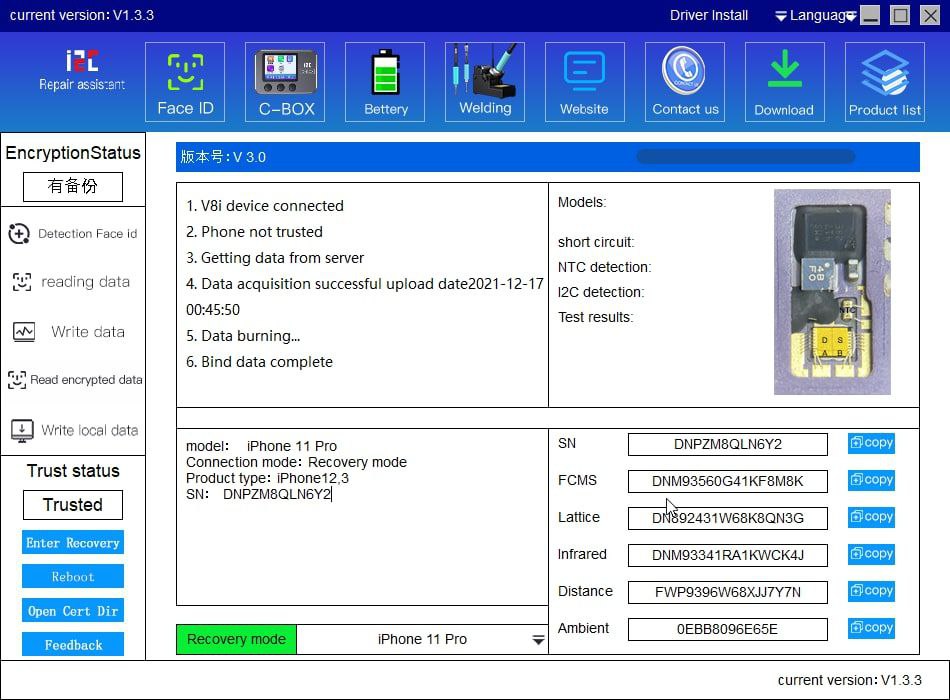Copy the SN value

[x=871, y=443]
